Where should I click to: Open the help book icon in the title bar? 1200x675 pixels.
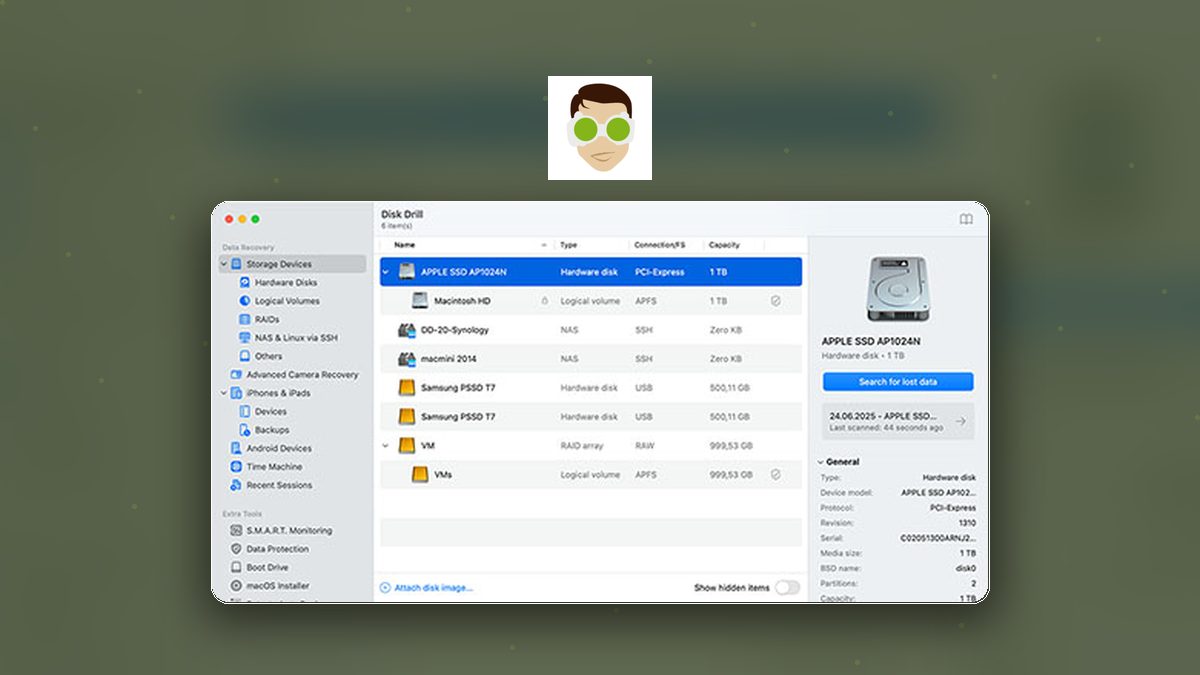(966, 219)
